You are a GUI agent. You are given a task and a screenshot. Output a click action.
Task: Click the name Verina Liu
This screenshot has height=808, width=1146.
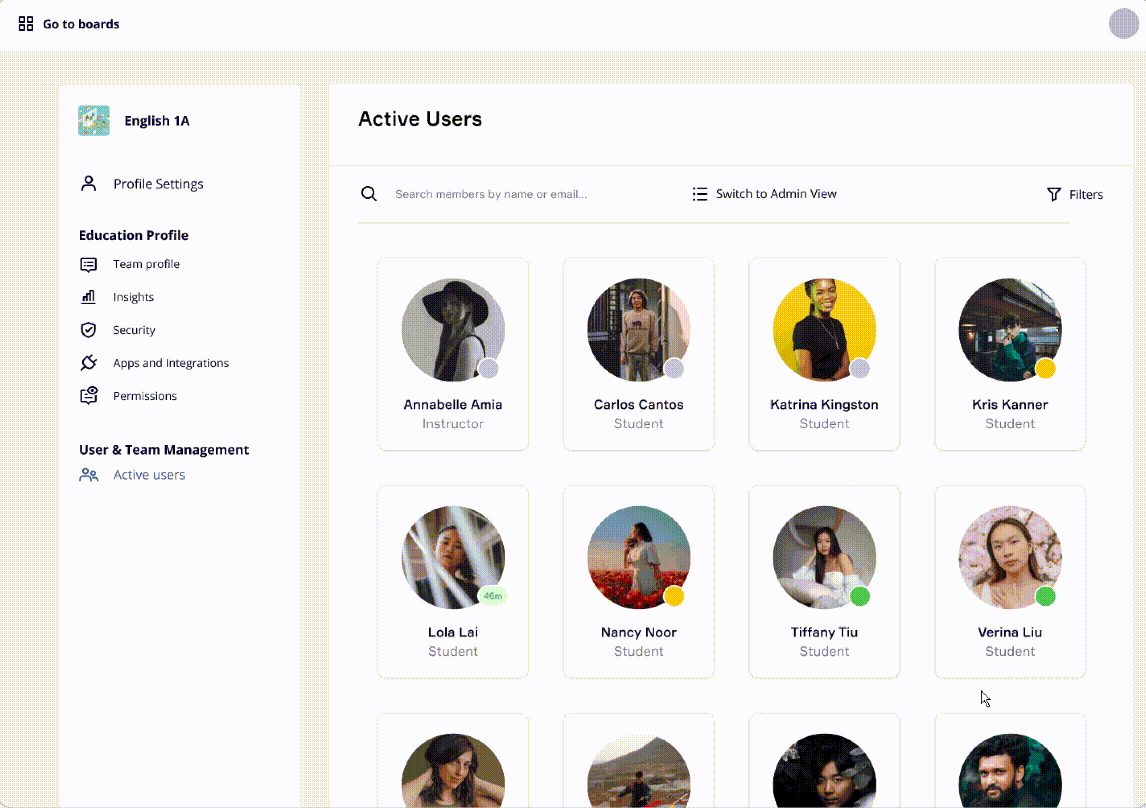tap(1009, 632)
